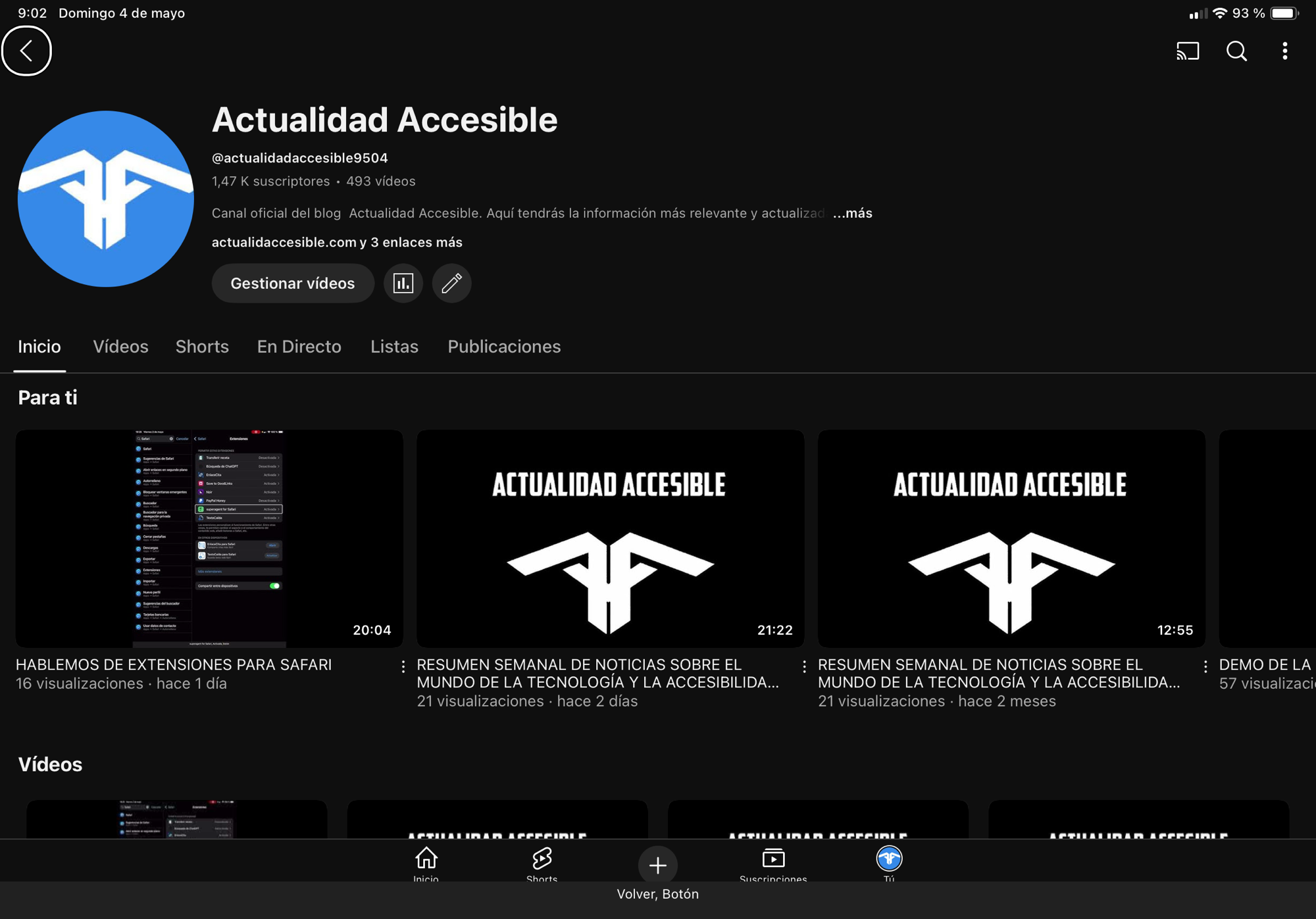This screenshot has width=1316, height=919.
Task: Open Shorts in the bottom navigation bar
Action: click(x=542, y=864)
